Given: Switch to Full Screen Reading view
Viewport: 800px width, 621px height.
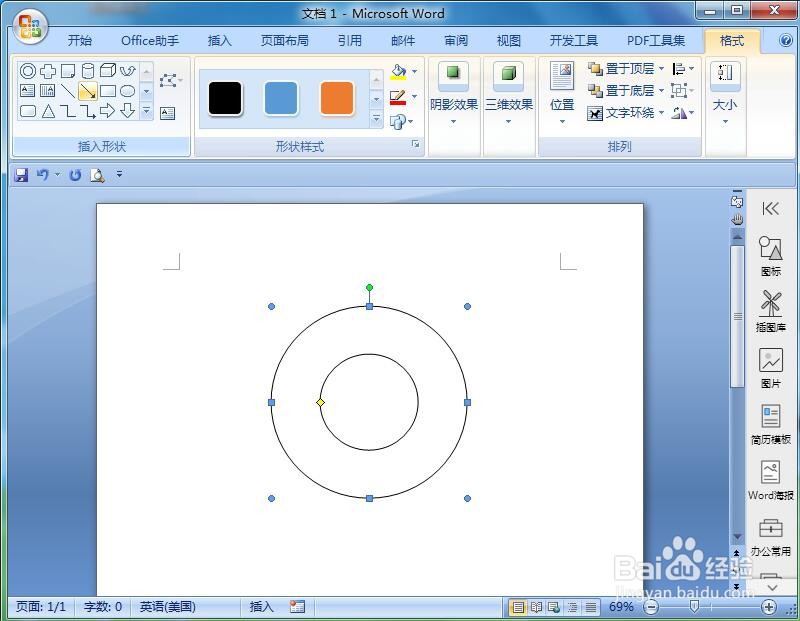Looking at the screenshot, I should coord(536,607).
